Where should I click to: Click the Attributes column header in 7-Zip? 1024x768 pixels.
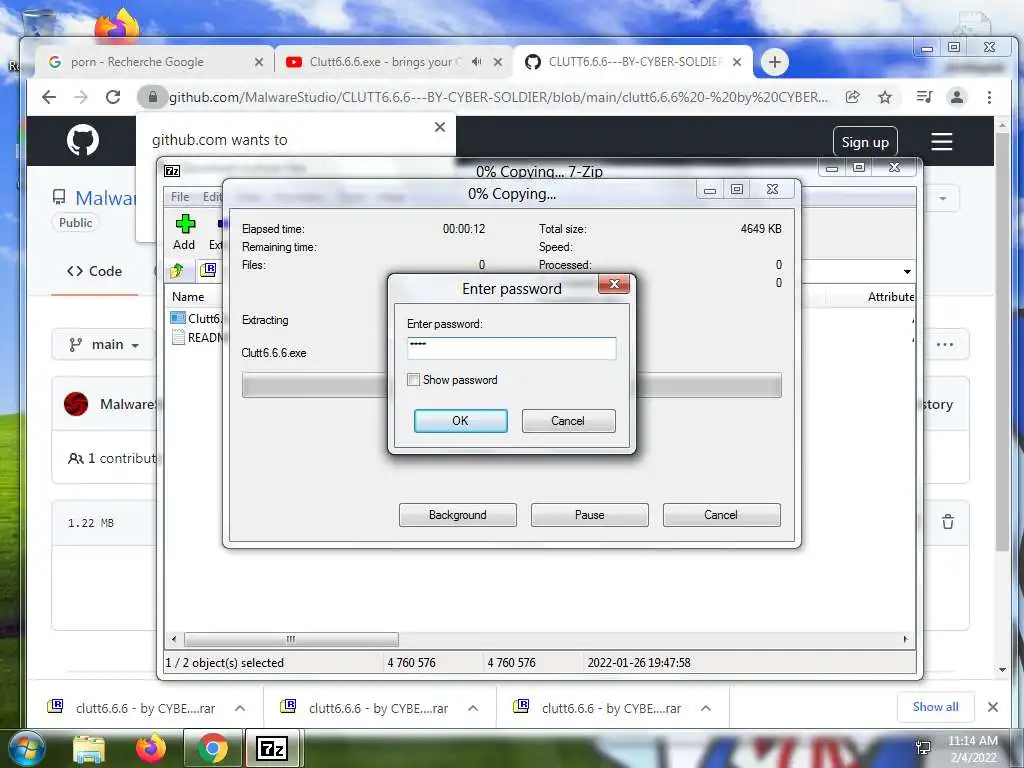tap(891, 296)
